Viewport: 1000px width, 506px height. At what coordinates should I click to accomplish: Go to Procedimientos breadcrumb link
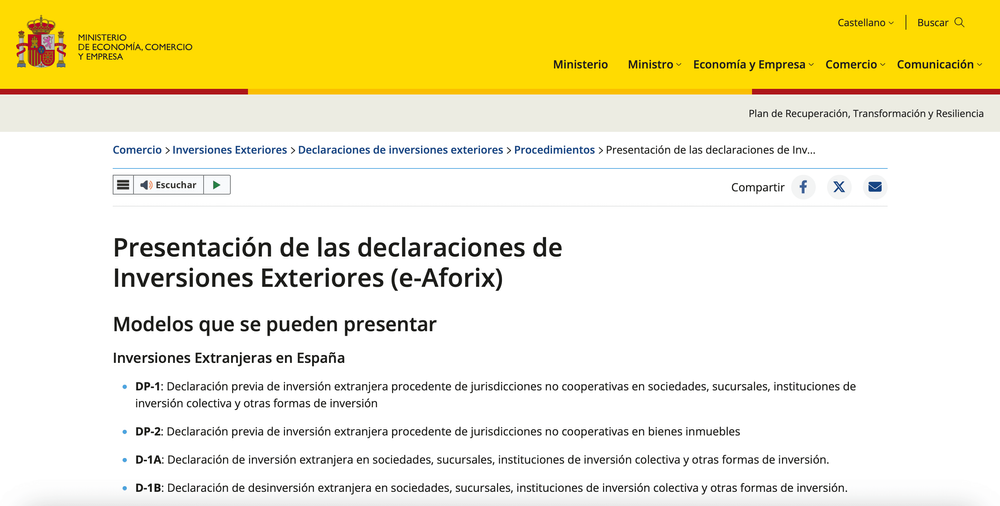(x=554, y=150)
